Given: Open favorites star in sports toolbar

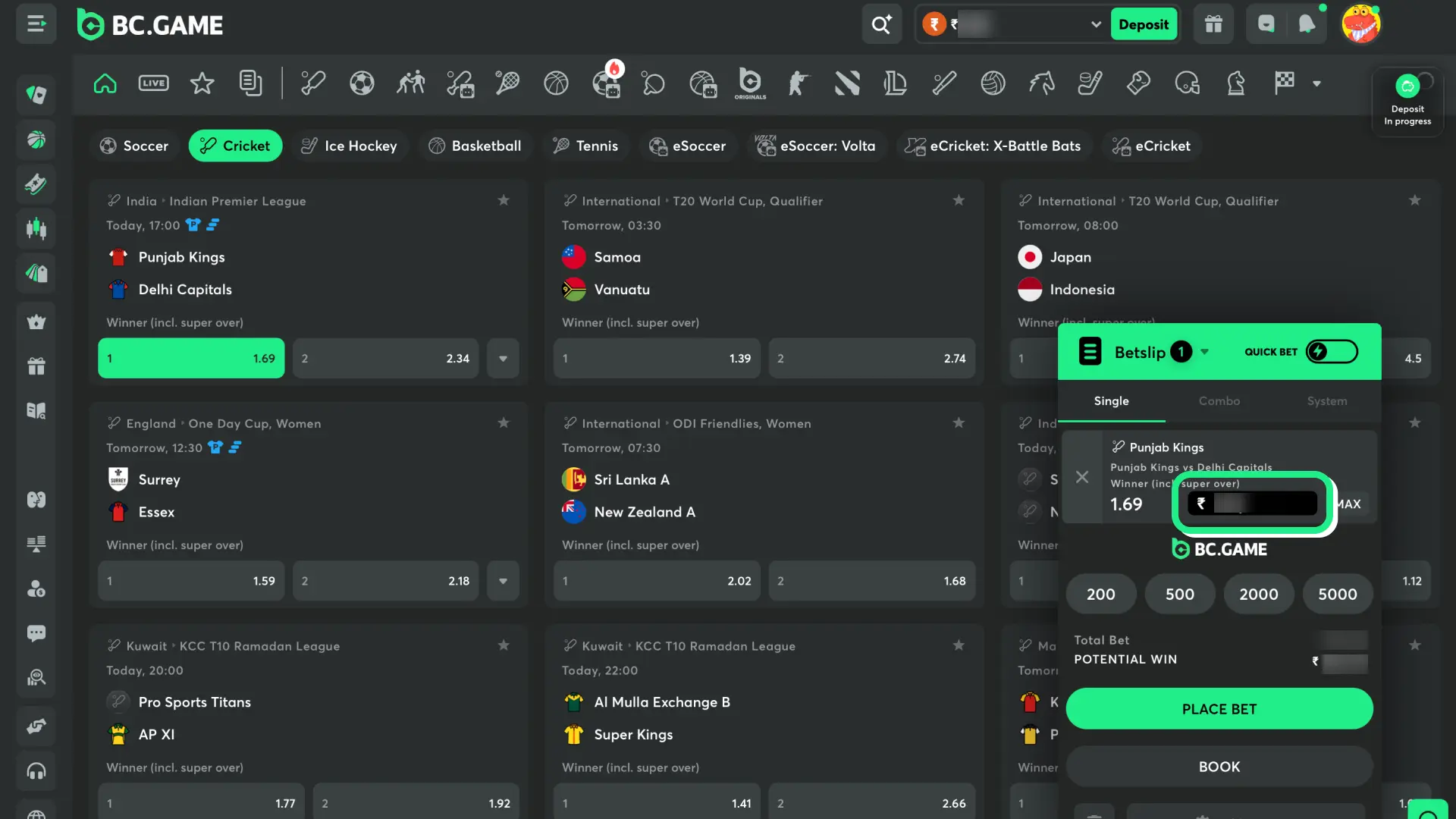Looking at the screenshot, I should [x=202, y=83].
